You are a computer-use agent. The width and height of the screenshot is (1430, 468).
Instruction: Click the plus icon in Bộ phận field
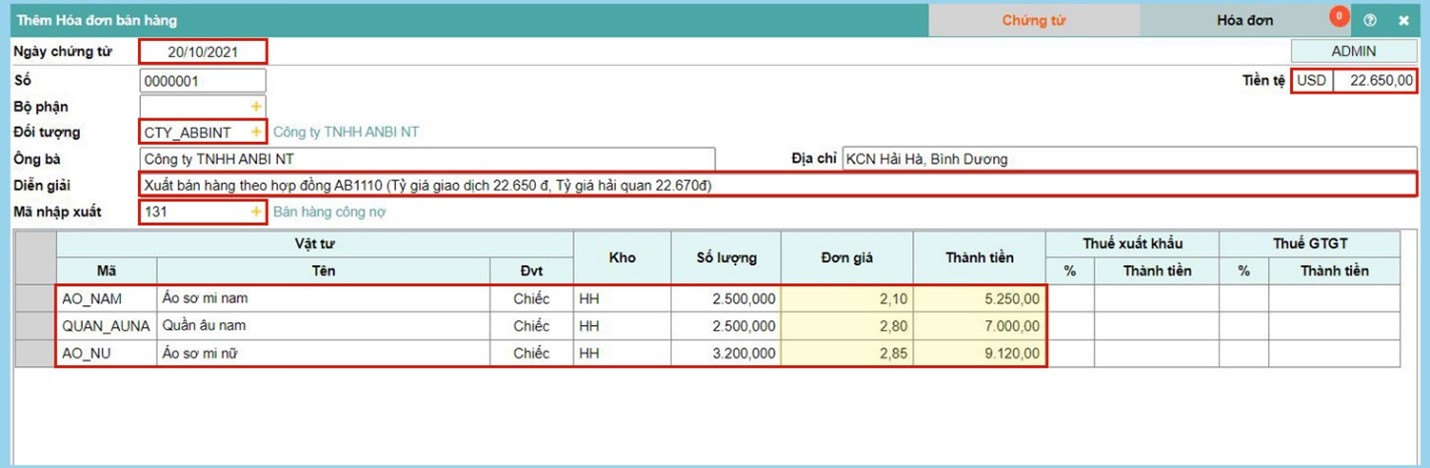click(255, 106)
